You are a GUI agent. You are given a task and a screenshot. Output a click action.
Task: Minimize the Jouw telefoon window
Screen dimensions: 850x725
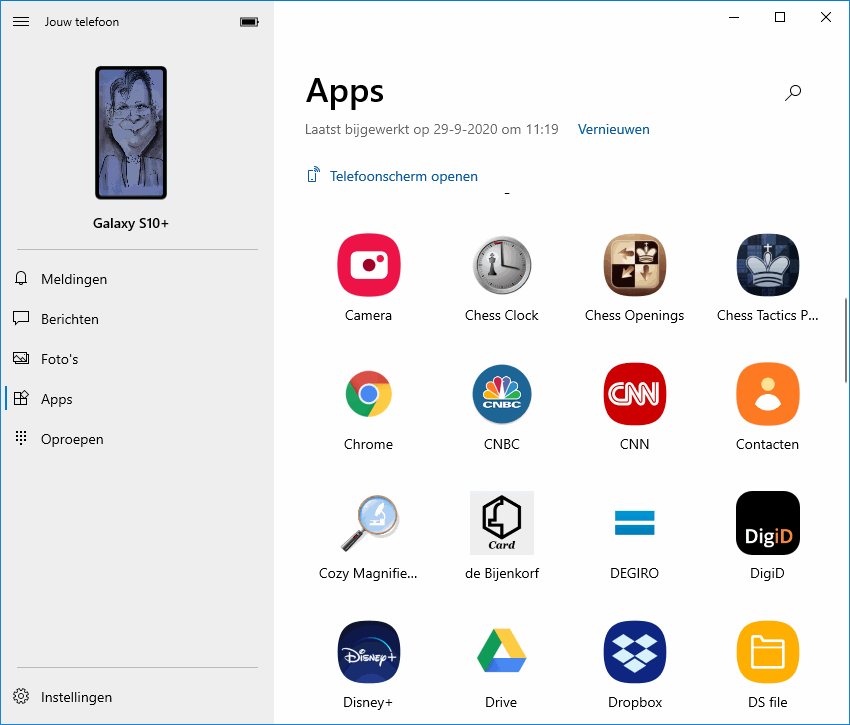(x=734, y=17)
